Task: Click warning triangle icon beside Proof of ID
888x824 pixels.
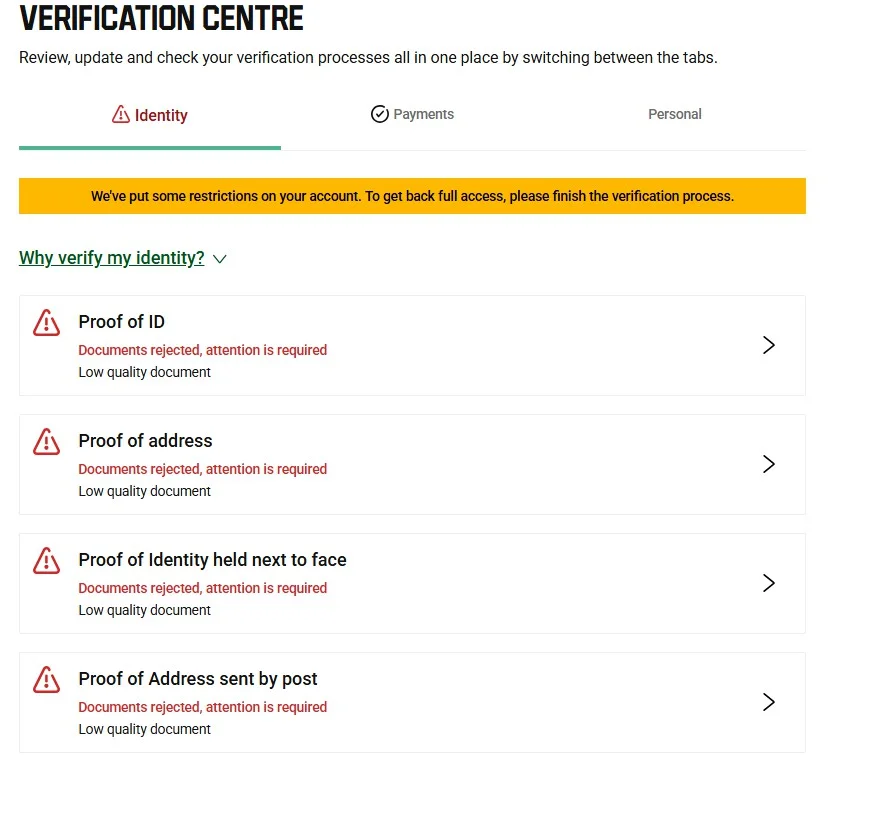Action: click(x=46, y=322)
